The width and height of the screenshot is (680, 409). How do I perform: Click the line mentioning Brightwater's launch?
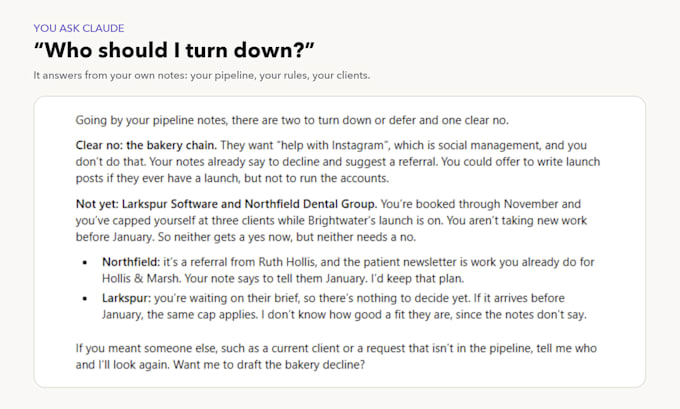(331, 220)
